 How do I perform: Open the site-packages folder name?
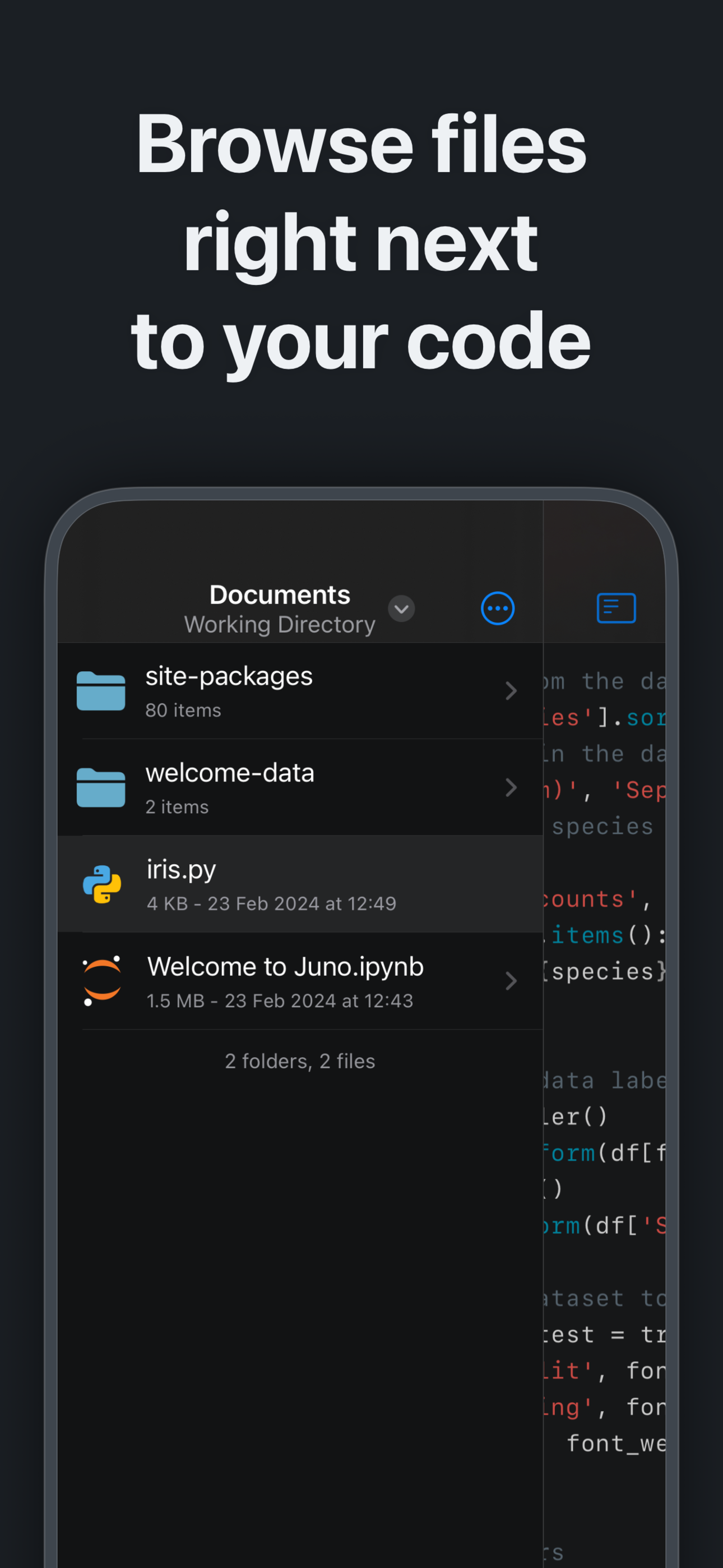coord(229,676)
